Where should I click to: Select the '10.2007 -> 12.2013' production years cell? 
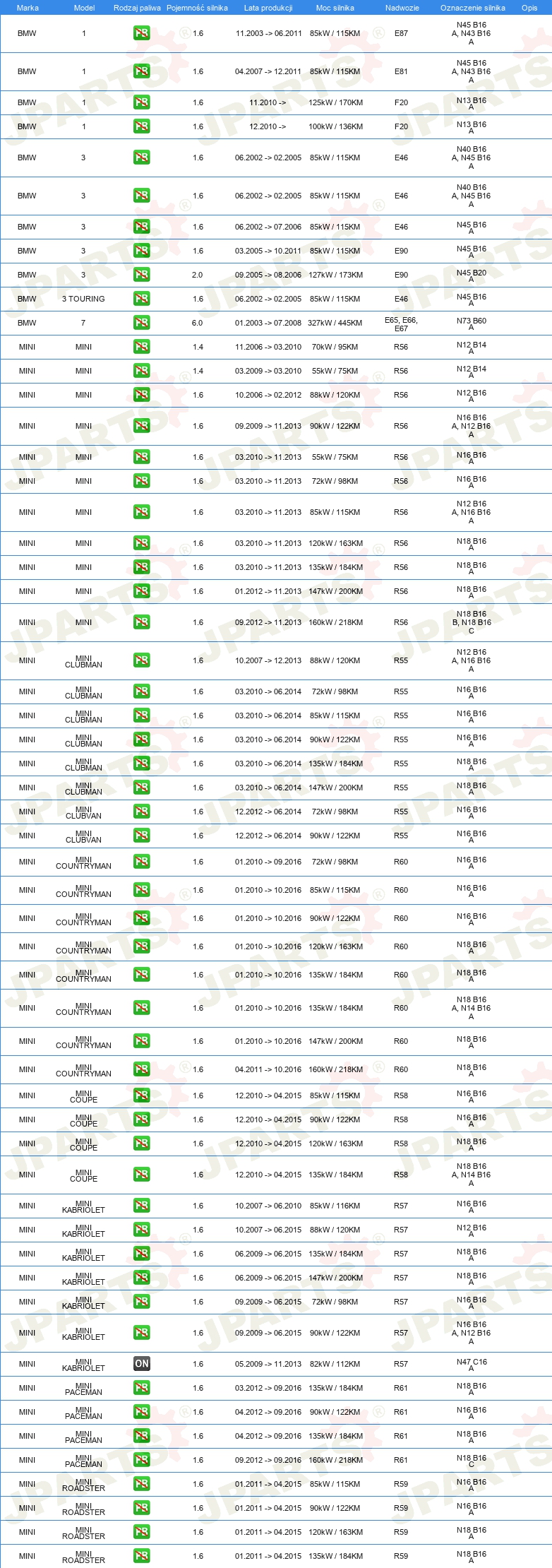(x=268, y=660)
